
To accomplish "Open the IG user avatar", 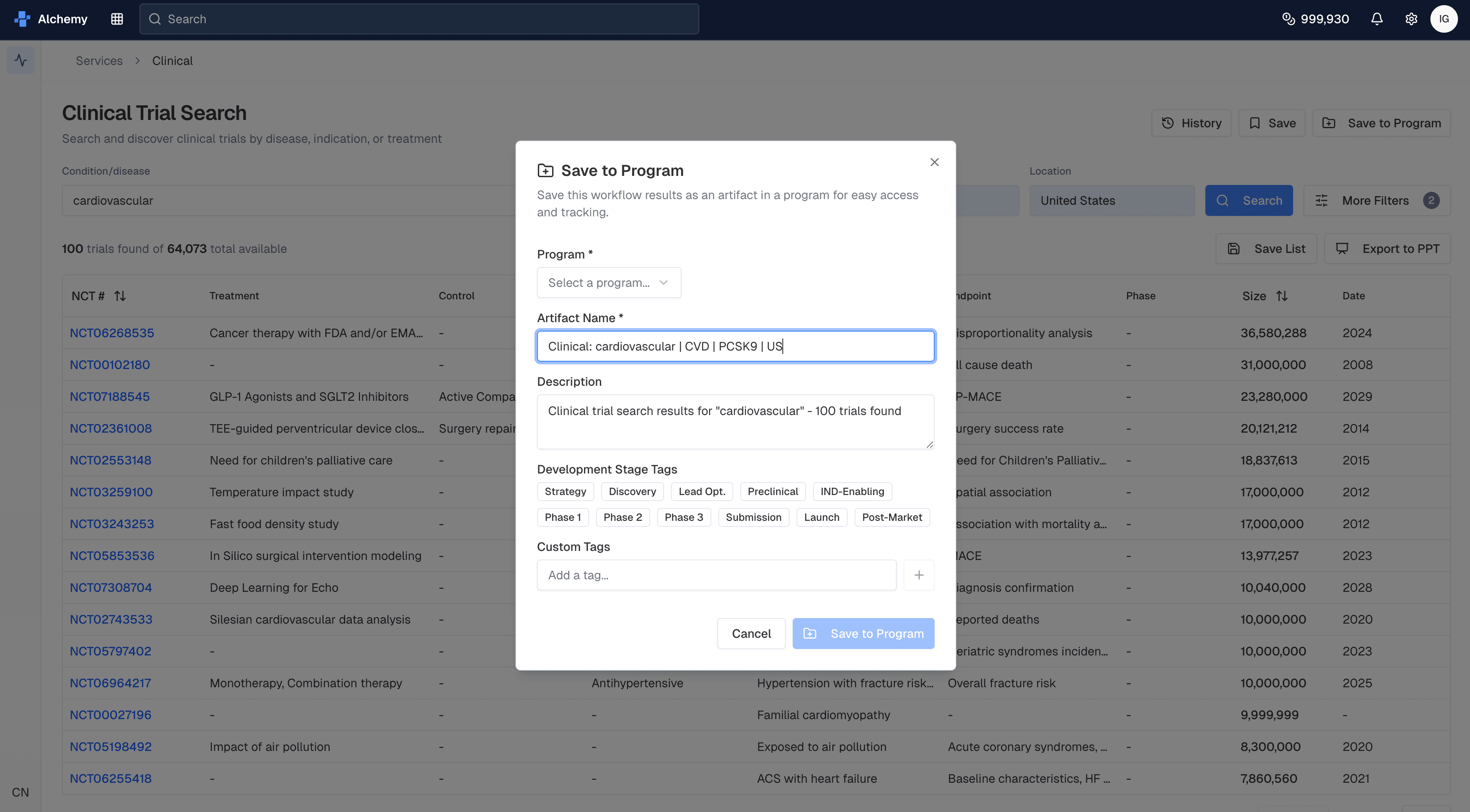I will [1443, 19].
